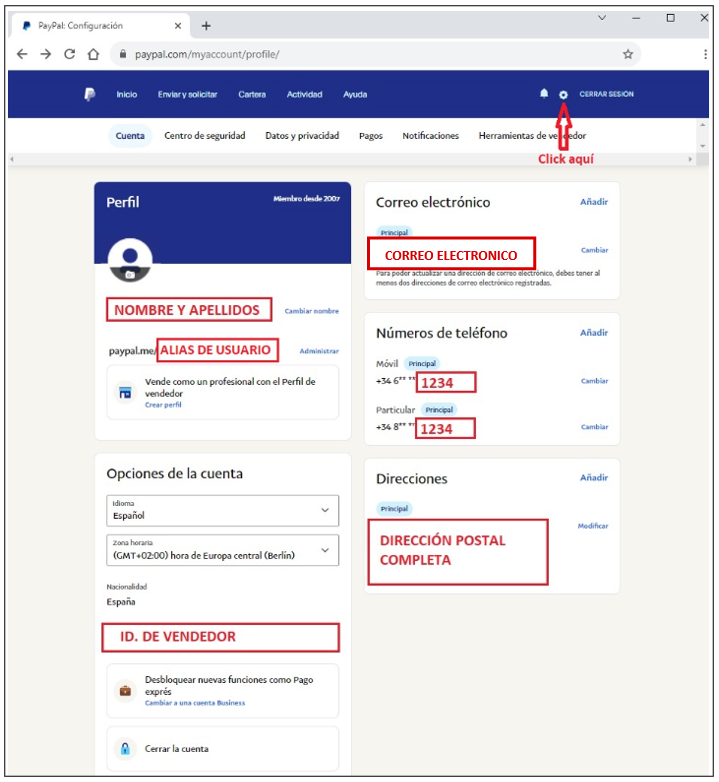Screen dimensions: 719x782
Task: Click the vertical scrollbar down arrow
Action: [703, 146]
